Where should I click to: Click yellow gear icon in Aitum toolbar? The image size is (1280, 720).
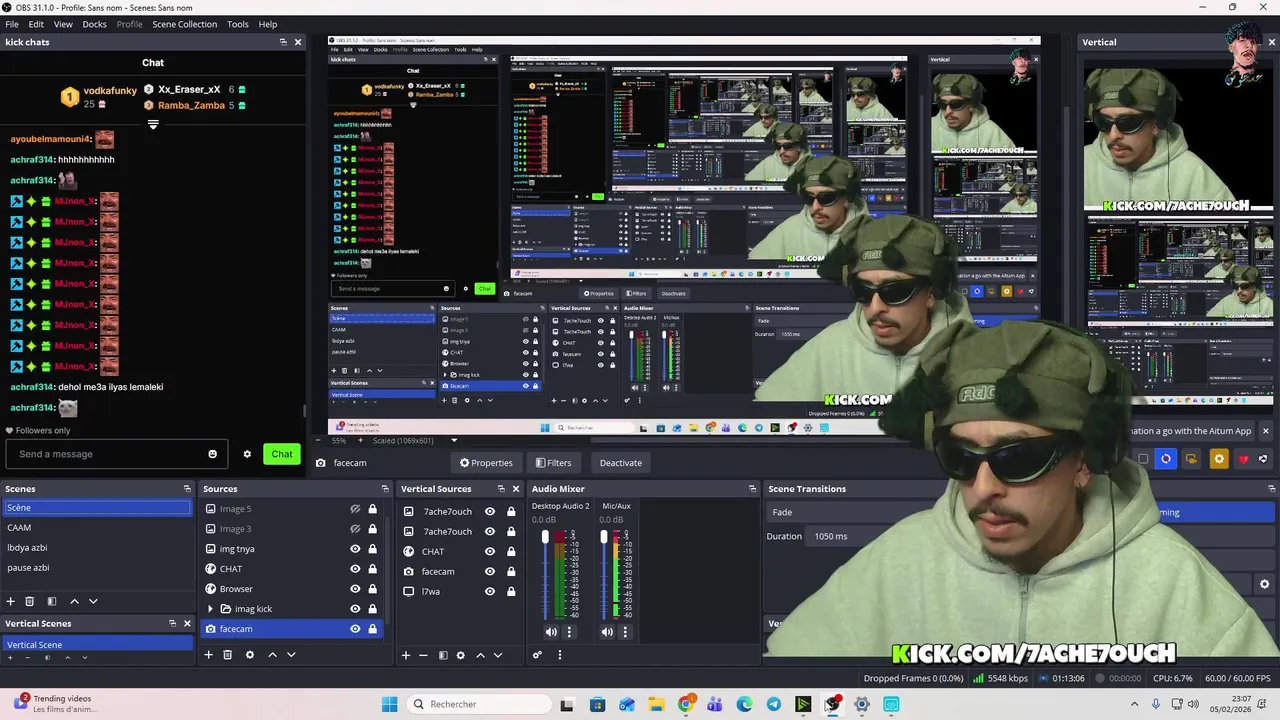(1218, 459)
